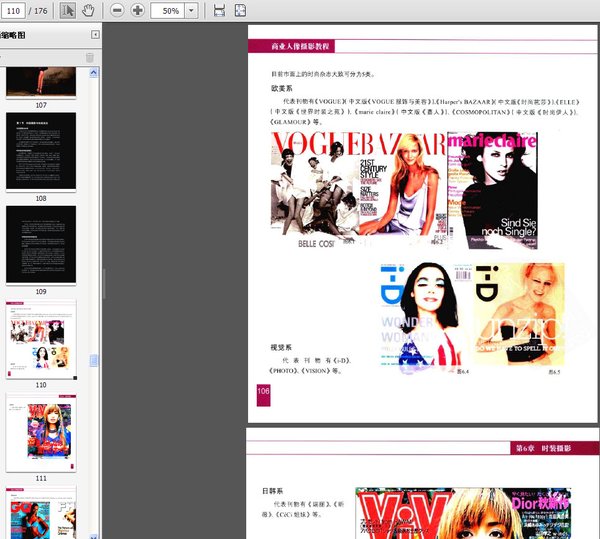Click the BAZAAR magazine cover image
The image size is (600, 539).
pos(403,184)
